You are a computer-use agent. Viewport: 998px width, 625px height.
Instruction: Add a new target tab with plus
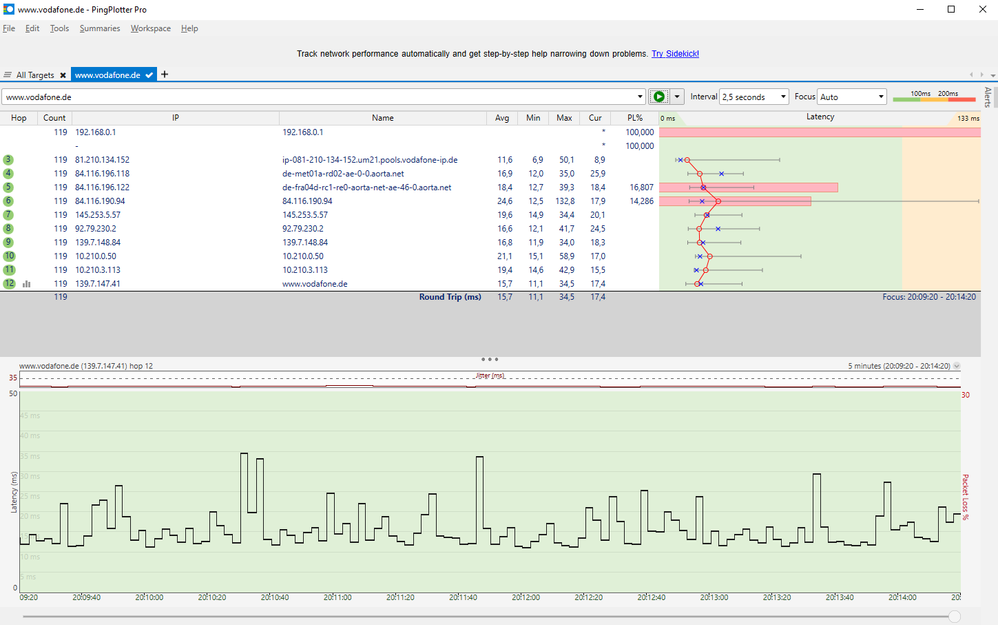tap(164, 74)
